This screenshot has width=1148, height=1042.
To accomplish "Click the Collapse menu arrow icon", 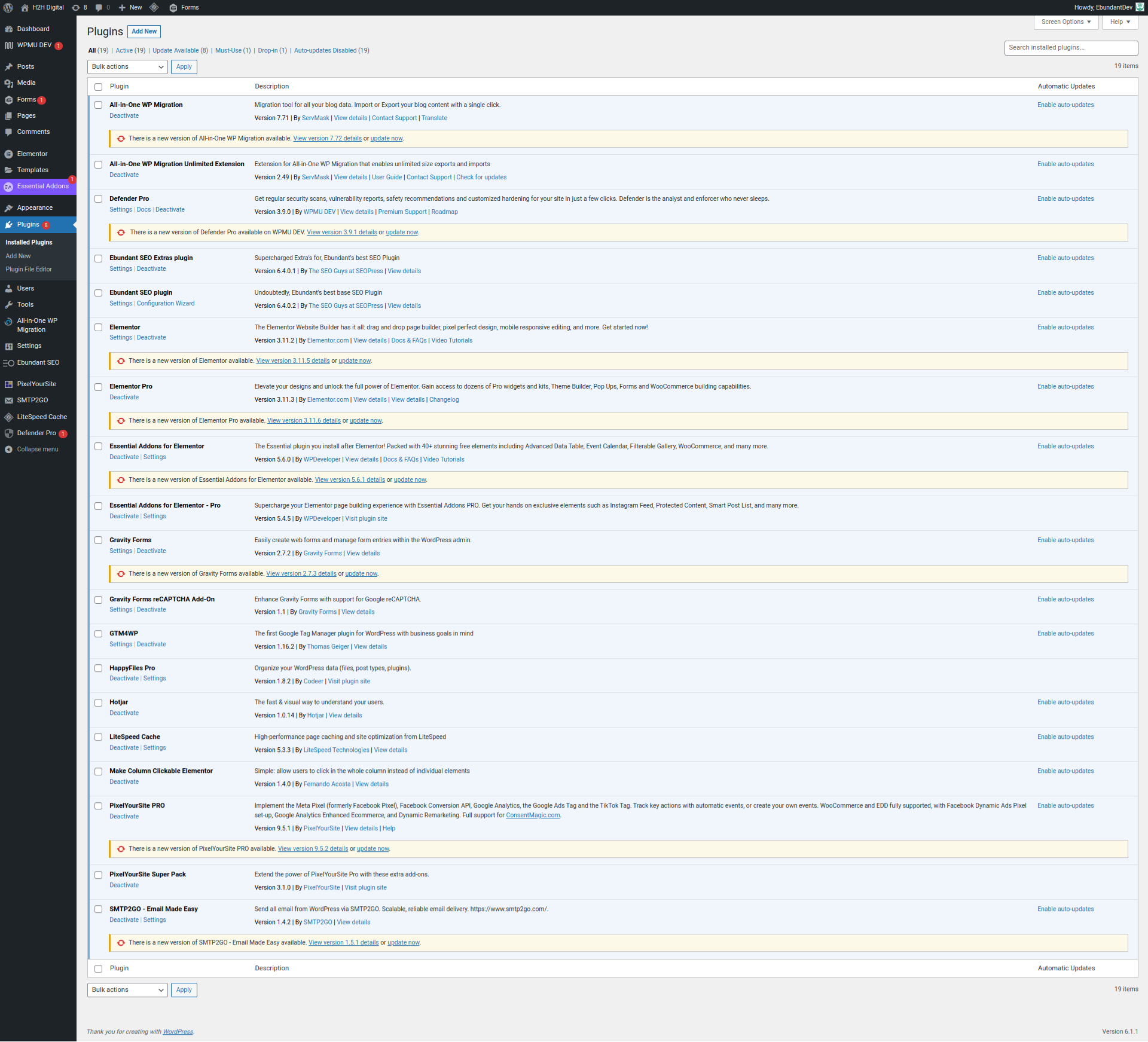I will click(x=8, y=450).
